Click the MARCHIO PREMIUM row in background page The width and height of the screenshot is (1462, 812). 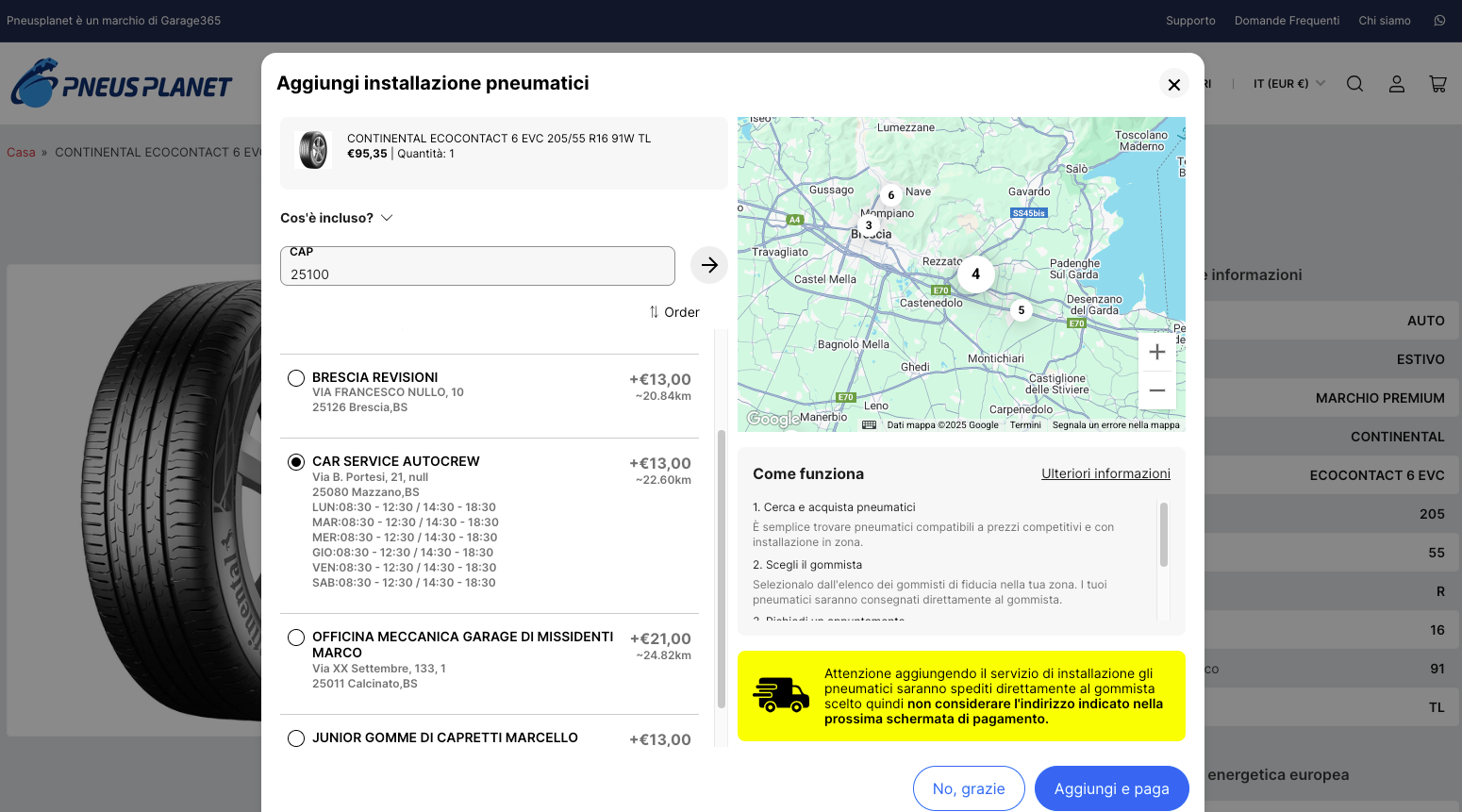1331,398
